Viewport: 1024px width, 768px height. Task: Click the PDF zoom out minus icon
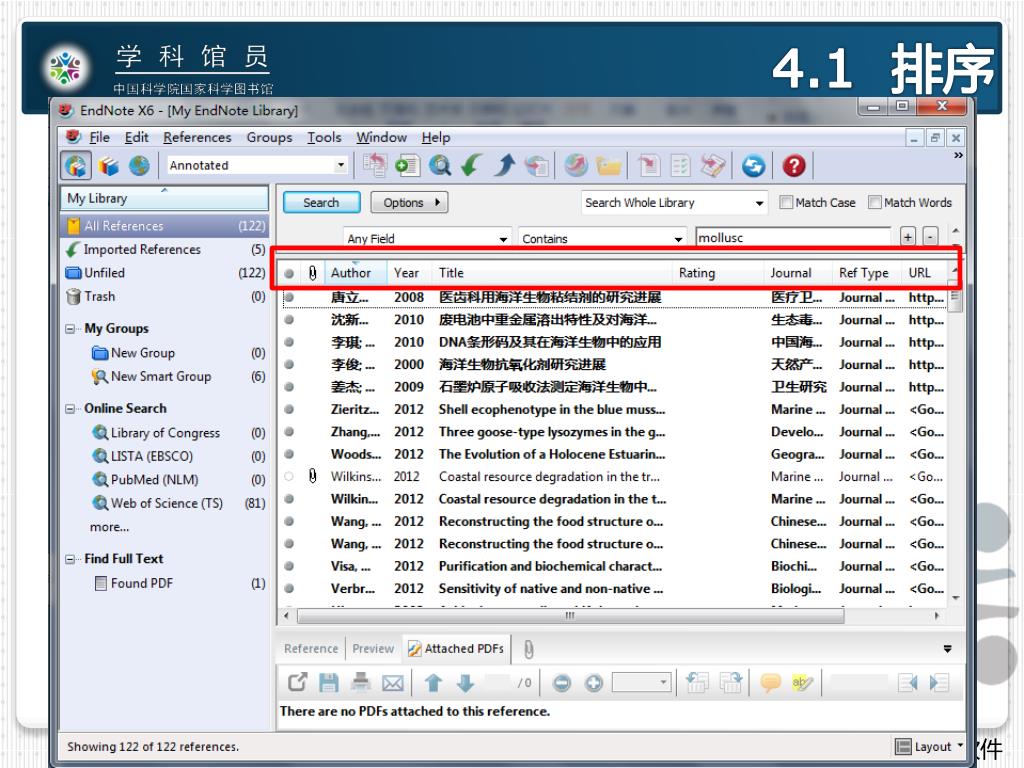point(562,683)
